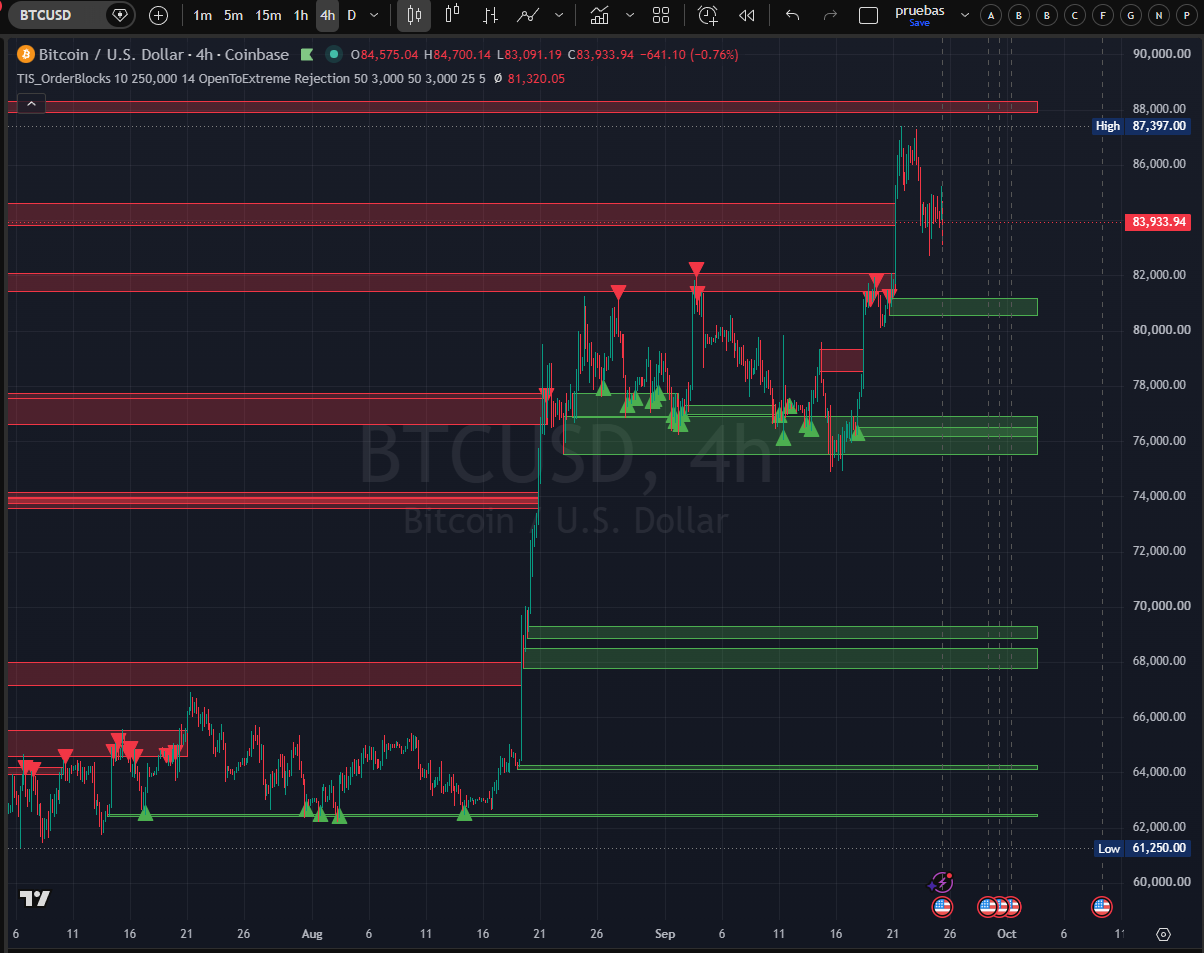Expand the timeframe interval dropdown
1204x953 pixels.
(x=374, y=15)
